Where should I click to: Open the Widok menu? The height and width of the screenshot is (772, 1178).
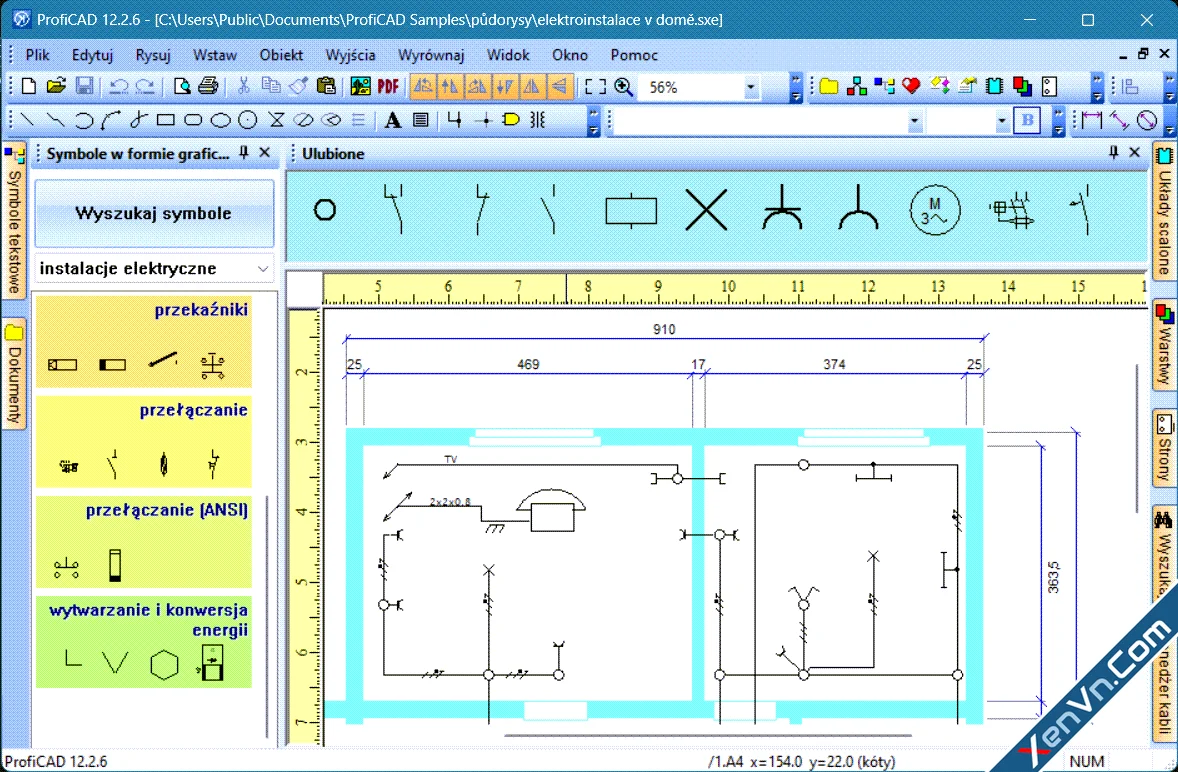[x=508, y=55]
